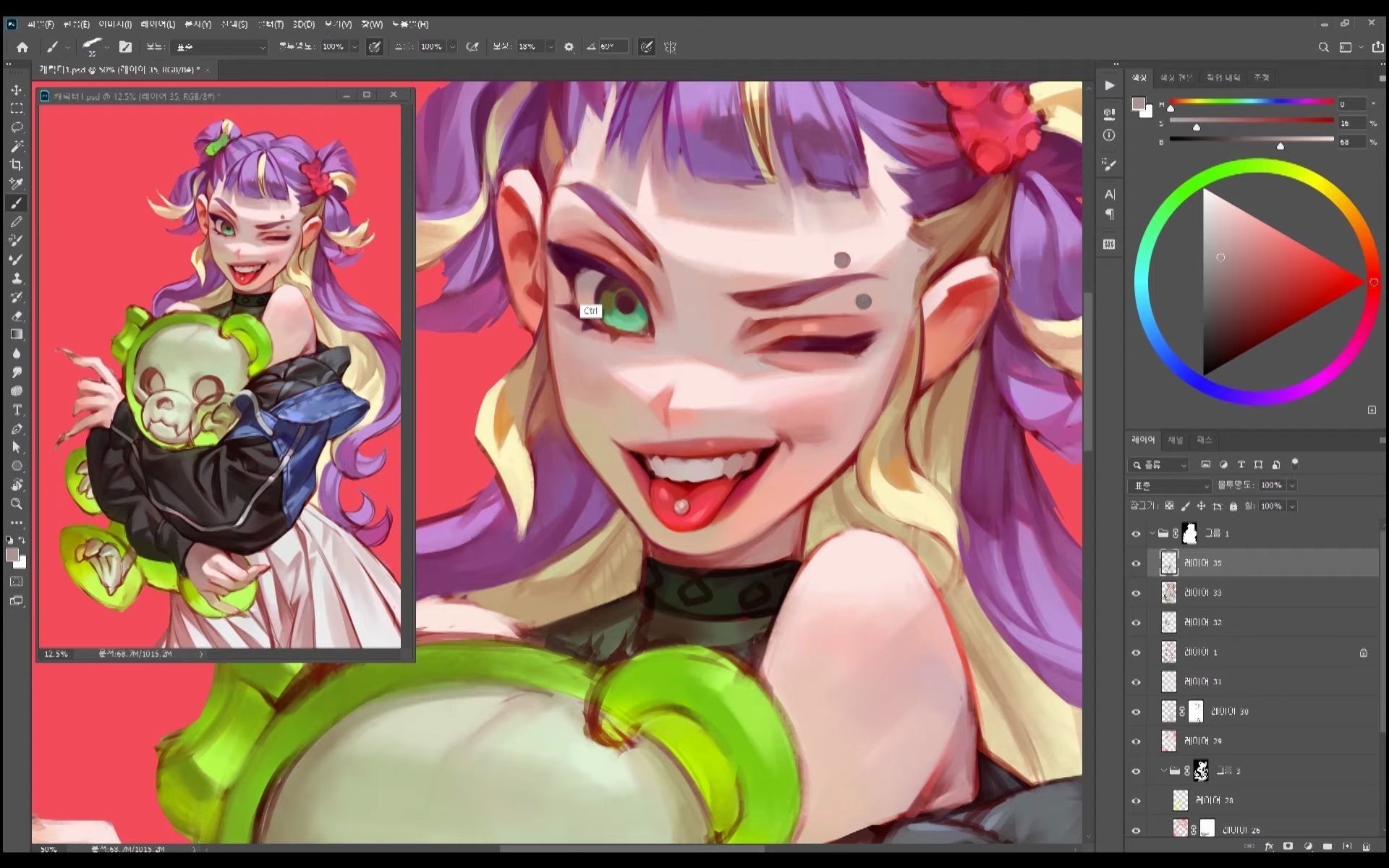Open the Character panel icon
Viewport: 1389px width, 868px height.
pos(1109,194)
